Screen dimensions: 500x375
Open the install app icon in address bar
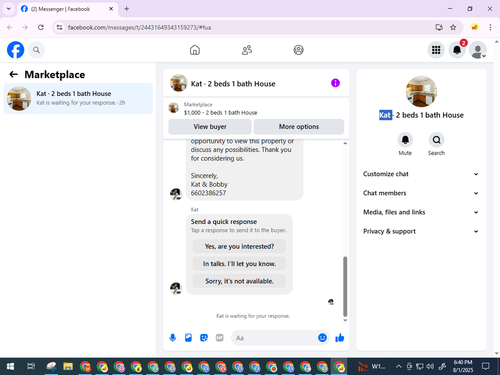click(439, 27)
